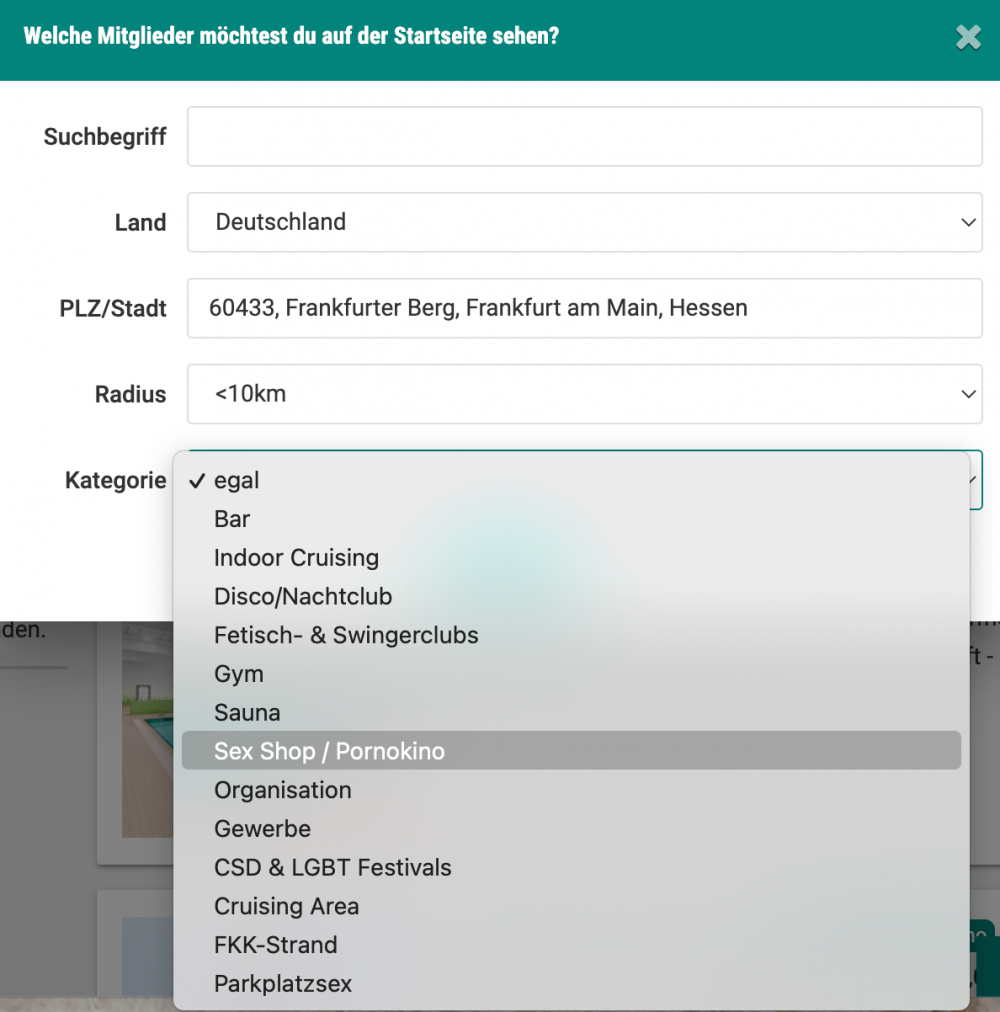Click highlighted 'Sex Shop / Pornokino' option
Viewport: 1000px width, 1012px height.
click(329, 751)
